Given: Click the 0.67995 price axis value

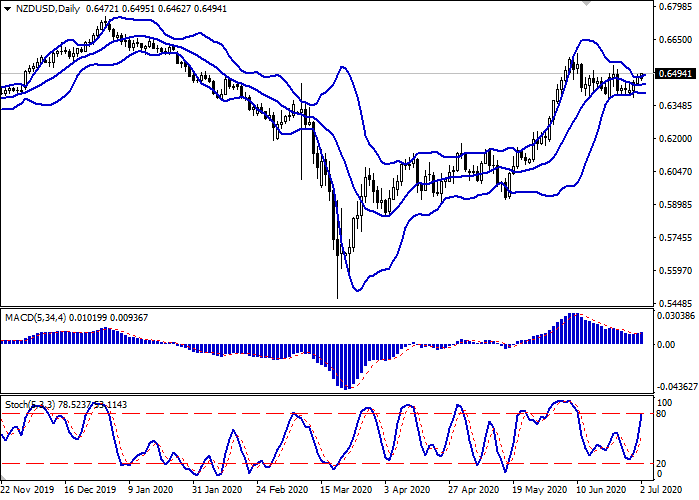Looking at the screenshot, I should point(675,7).
